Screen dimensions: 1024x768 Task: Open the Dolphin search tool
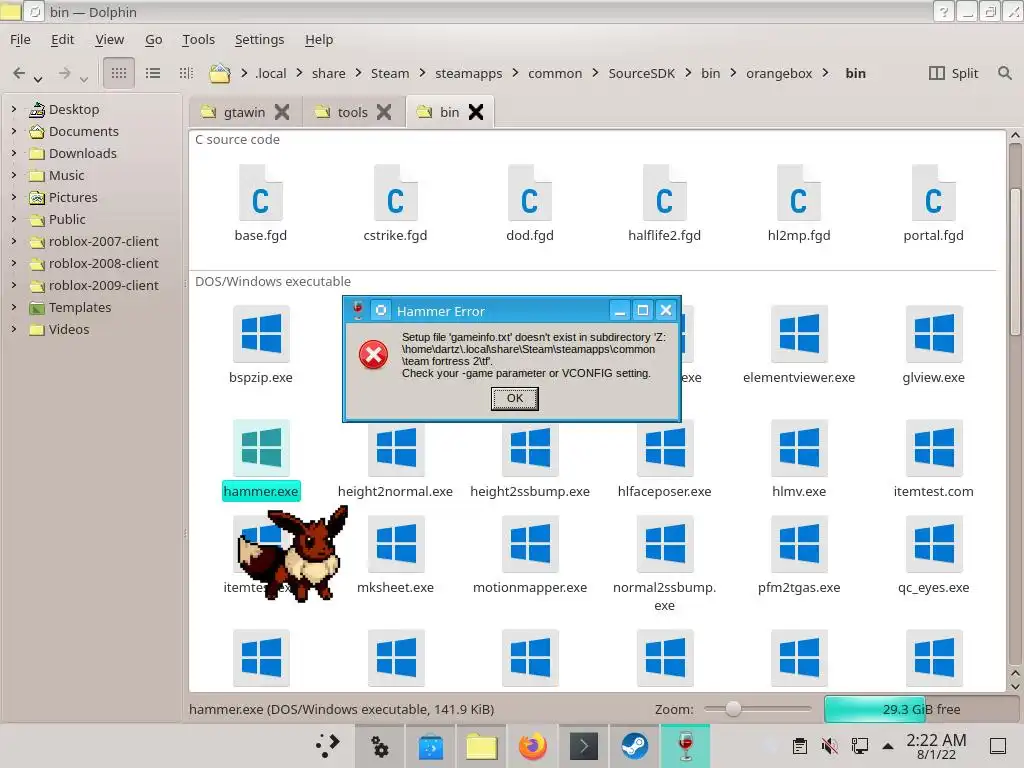[1004, 73]
